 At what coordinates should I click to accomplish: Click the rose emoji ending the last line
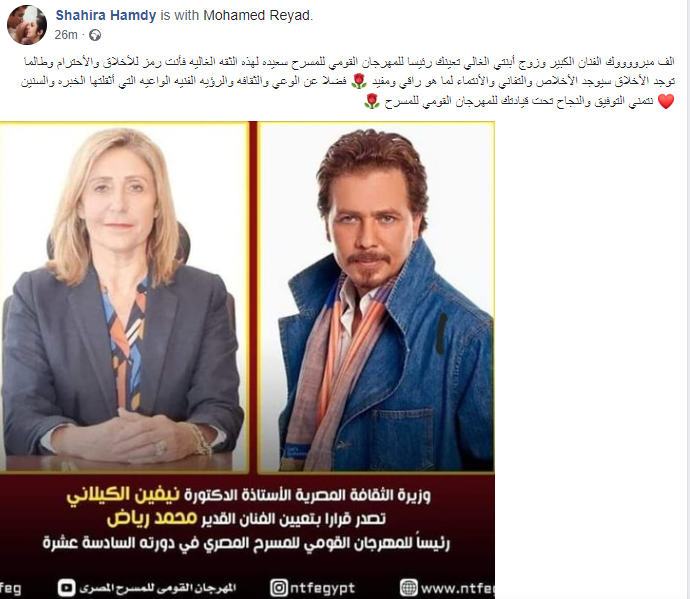tap(371, 102)
